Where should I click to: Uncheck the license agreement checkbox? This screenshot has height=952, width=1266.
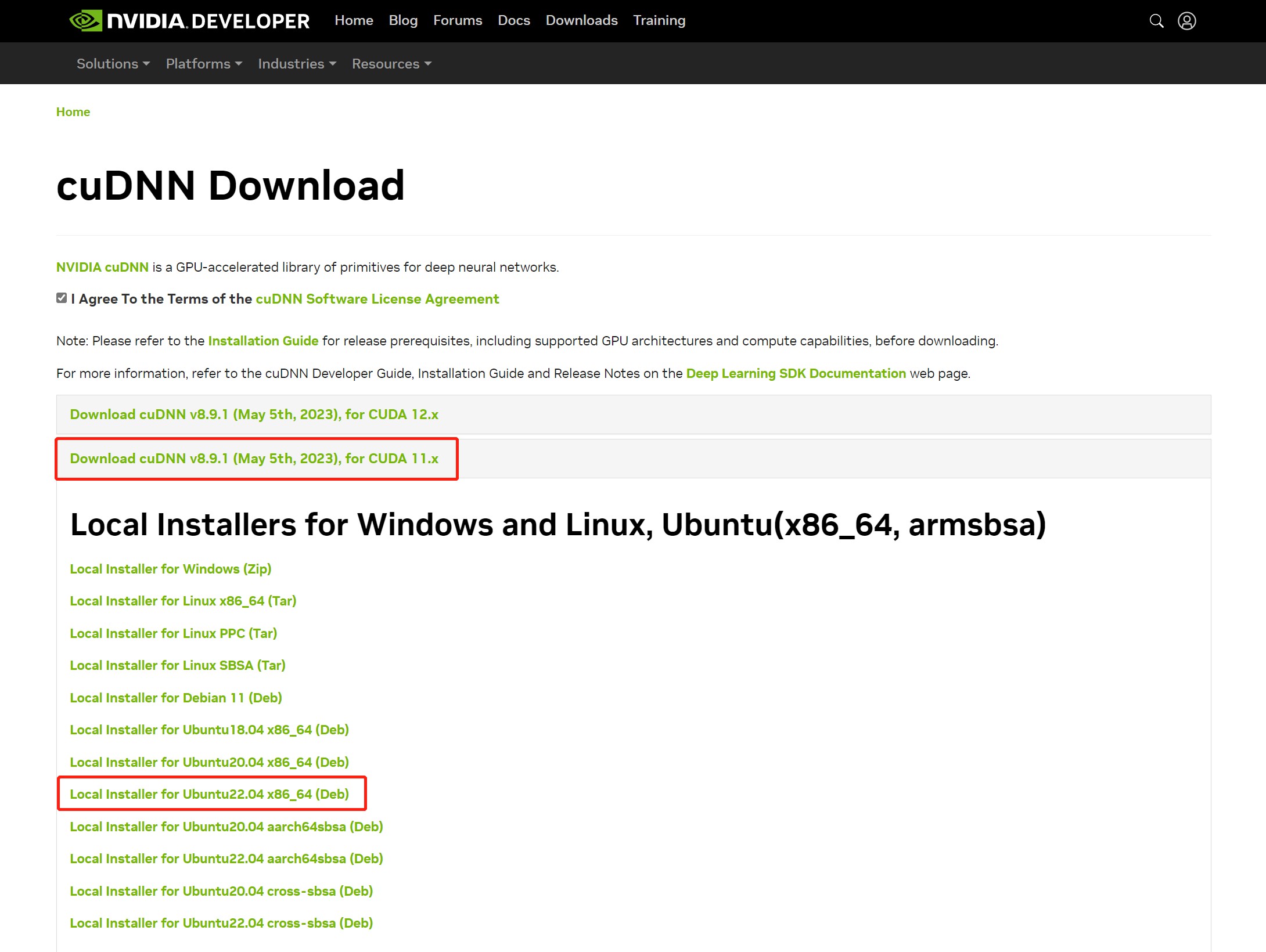pos(62,298)
